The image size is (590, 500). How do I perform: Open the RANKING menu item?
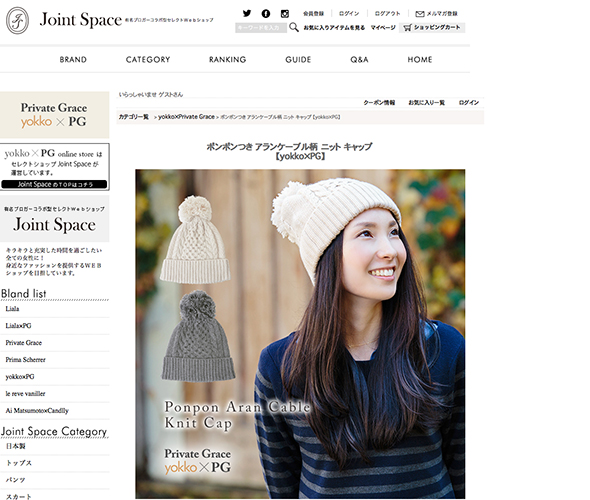pos(228,59)
